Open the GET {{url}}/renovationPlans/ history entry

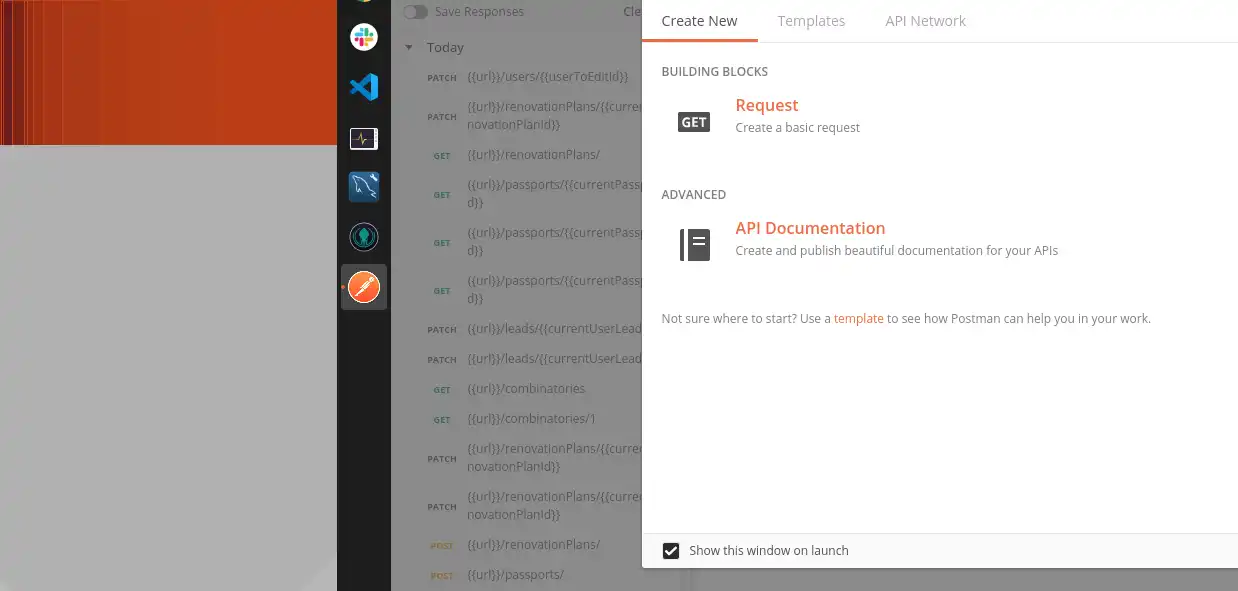coord(534,155)
